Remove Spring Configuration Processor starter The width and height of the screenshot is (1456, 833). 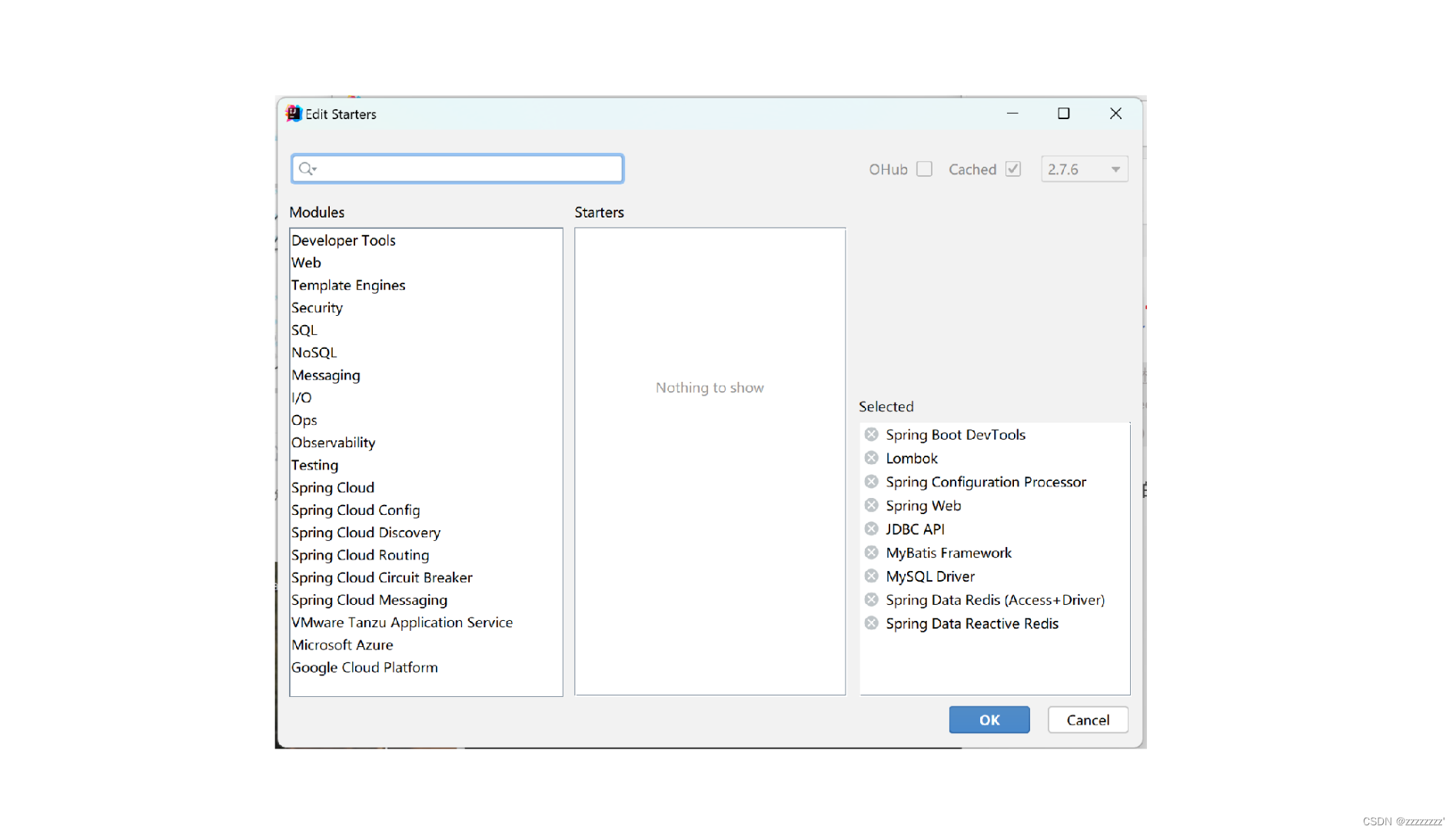click(x=871, y=482)
